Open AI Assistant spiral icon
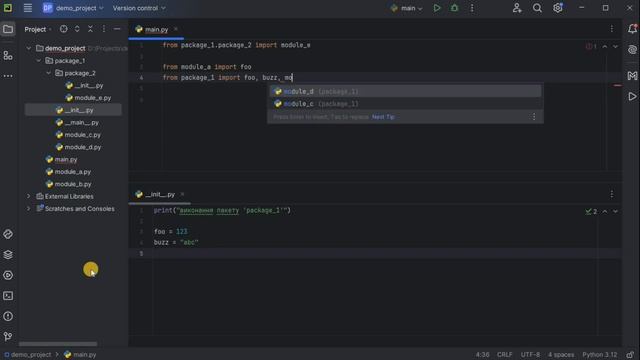Viewport: 640px width, 360px height. coord(632,50)
